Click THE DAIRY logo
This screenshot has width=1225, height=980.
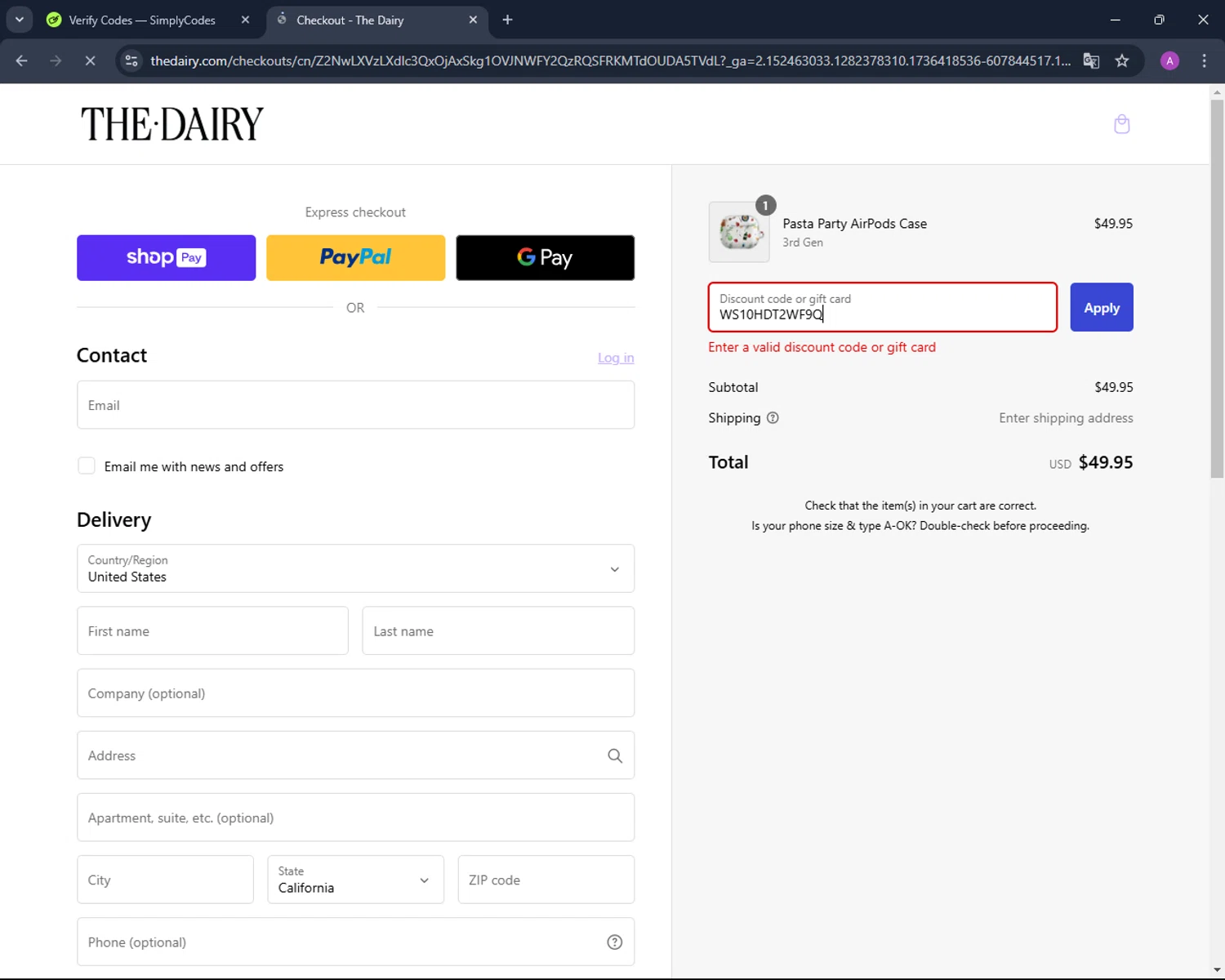coord(171,124)
